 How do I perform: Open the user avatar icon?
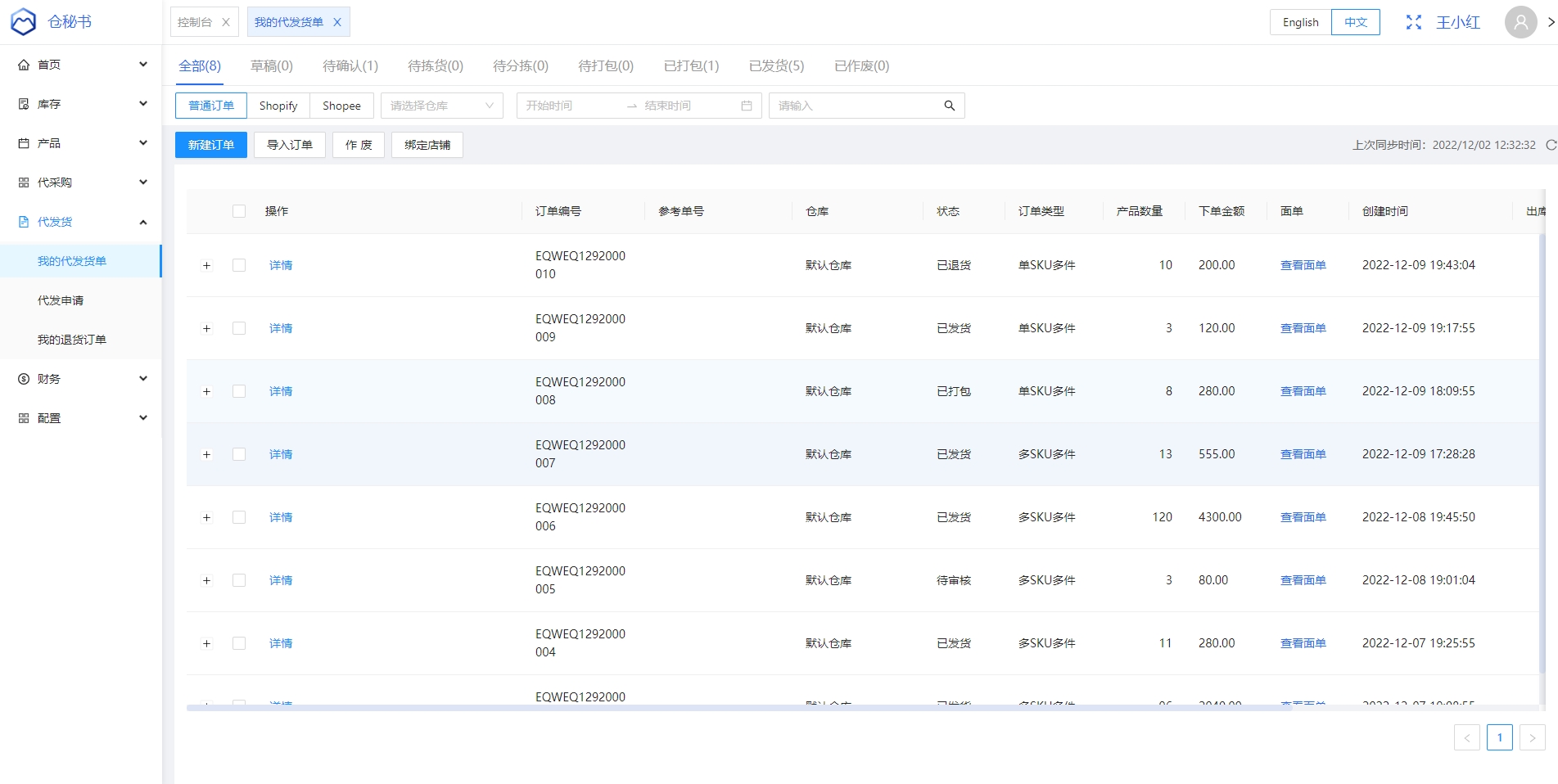pyautogui.click(x=1521, y=22)
